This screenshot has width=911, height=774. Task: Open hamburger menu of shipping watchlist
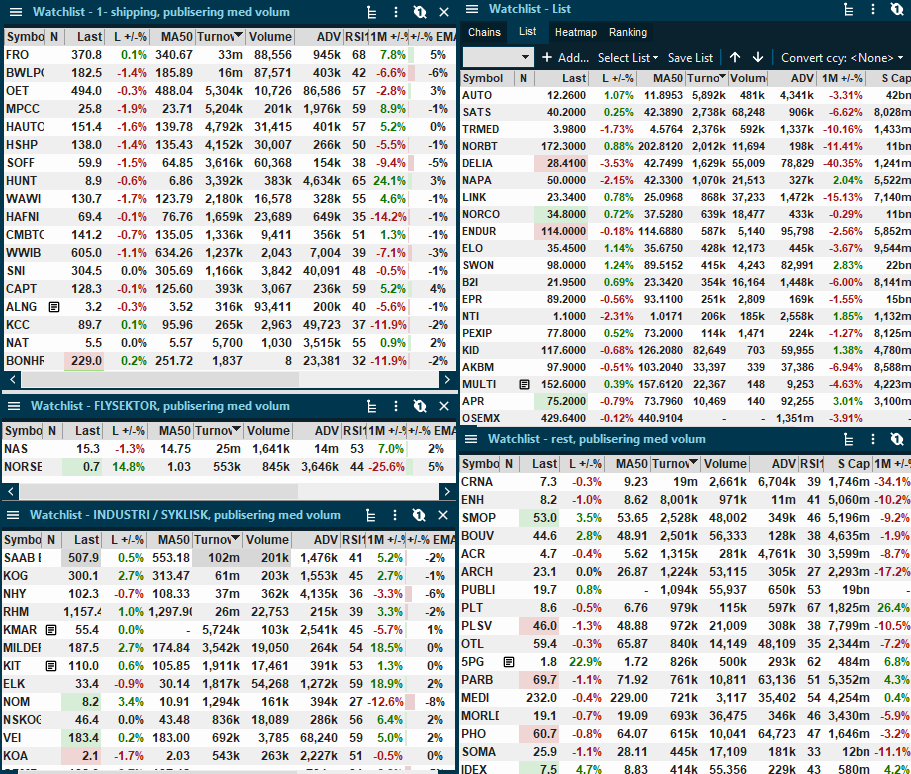pyautogui.click(x=16, y=12)
